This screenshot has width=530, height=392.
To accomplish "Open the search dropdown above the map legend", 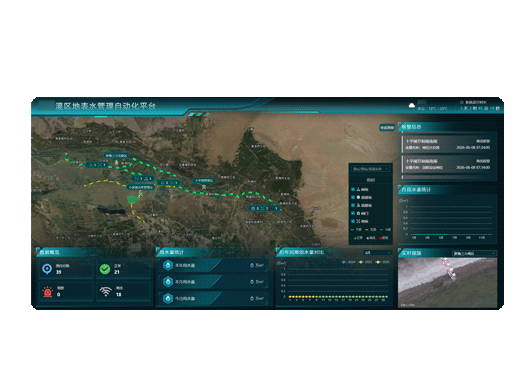I will point(370,169).
